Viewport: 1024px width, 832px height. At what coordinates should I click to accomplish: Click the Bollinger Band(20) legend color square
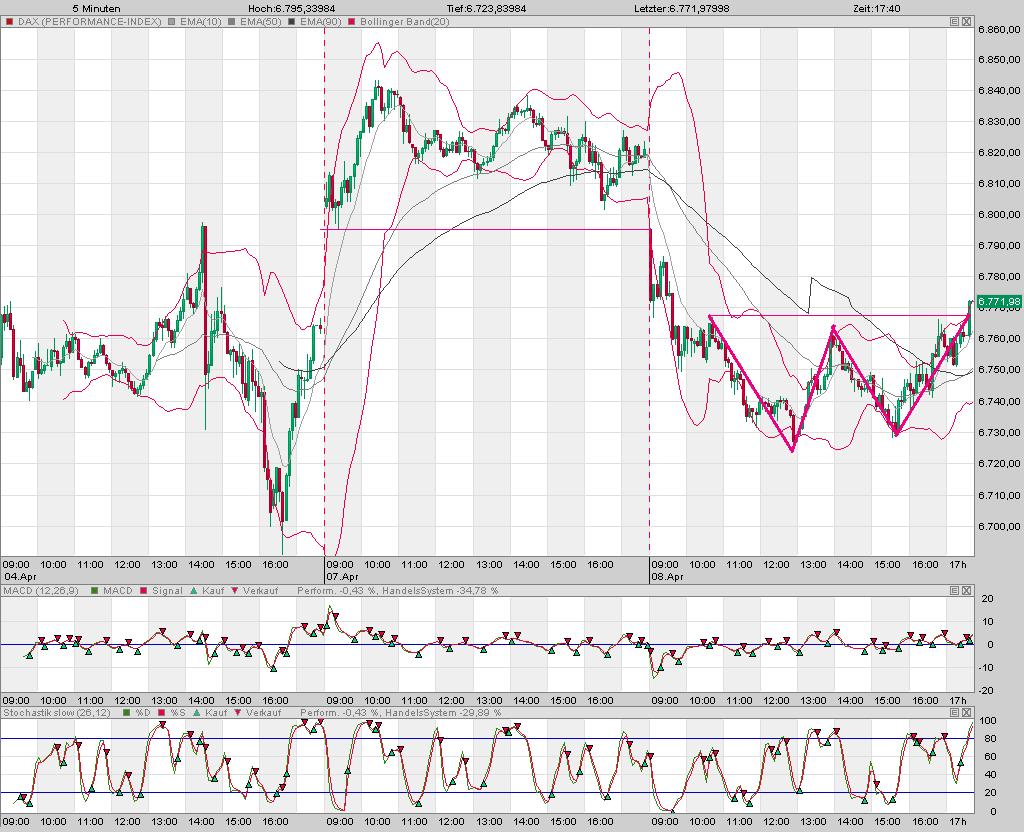tap(351, 22)
